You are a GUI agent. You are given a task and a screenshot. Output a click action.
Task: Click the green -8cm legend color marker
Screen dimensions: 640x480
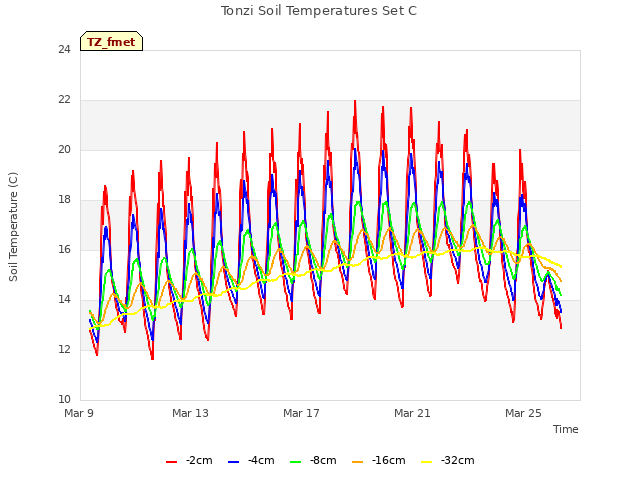[x=296, y=462]
